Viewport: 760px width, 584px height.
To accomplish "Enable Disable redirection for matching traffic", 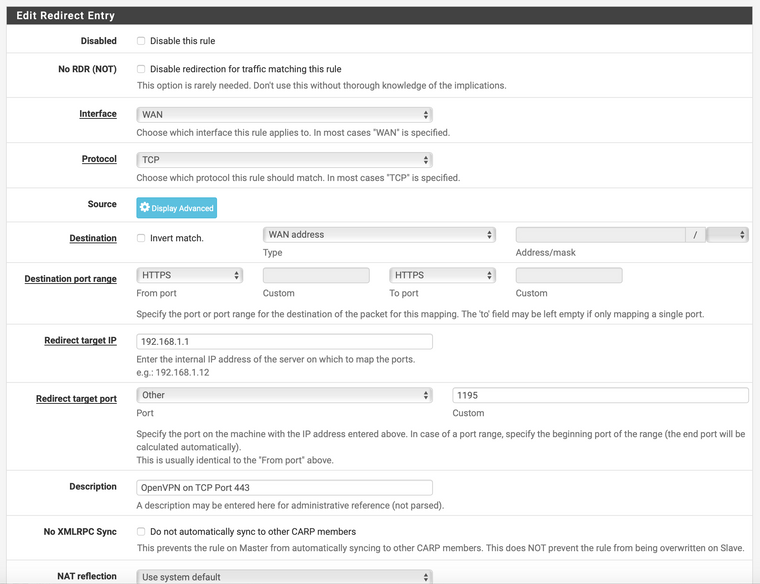I will coord(141,69).
